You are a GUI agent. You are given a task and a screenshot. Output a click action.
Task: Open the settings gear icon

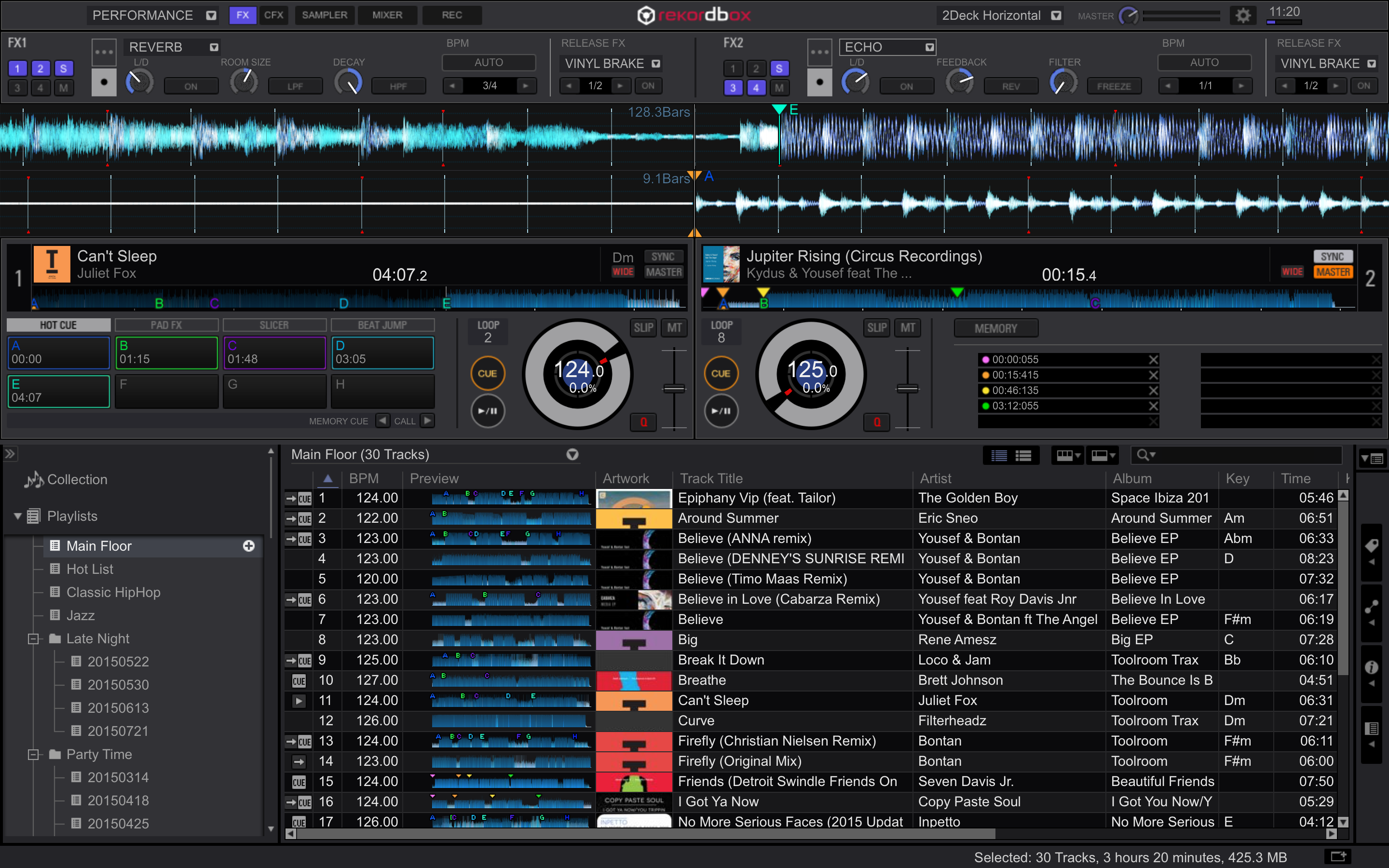tap(1243, 15)
